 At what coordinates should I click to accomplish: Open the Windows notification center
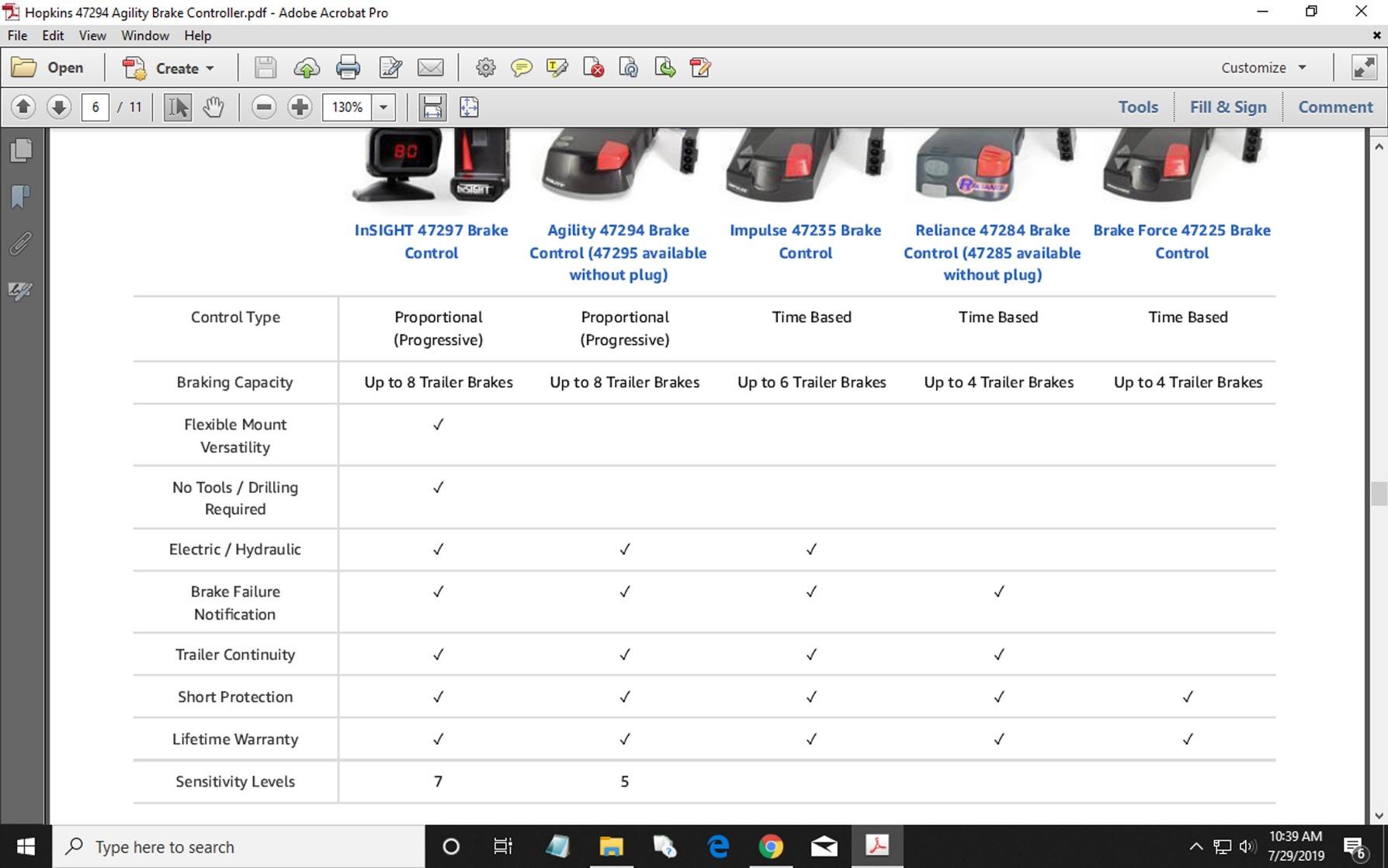tap(1355, 847)
